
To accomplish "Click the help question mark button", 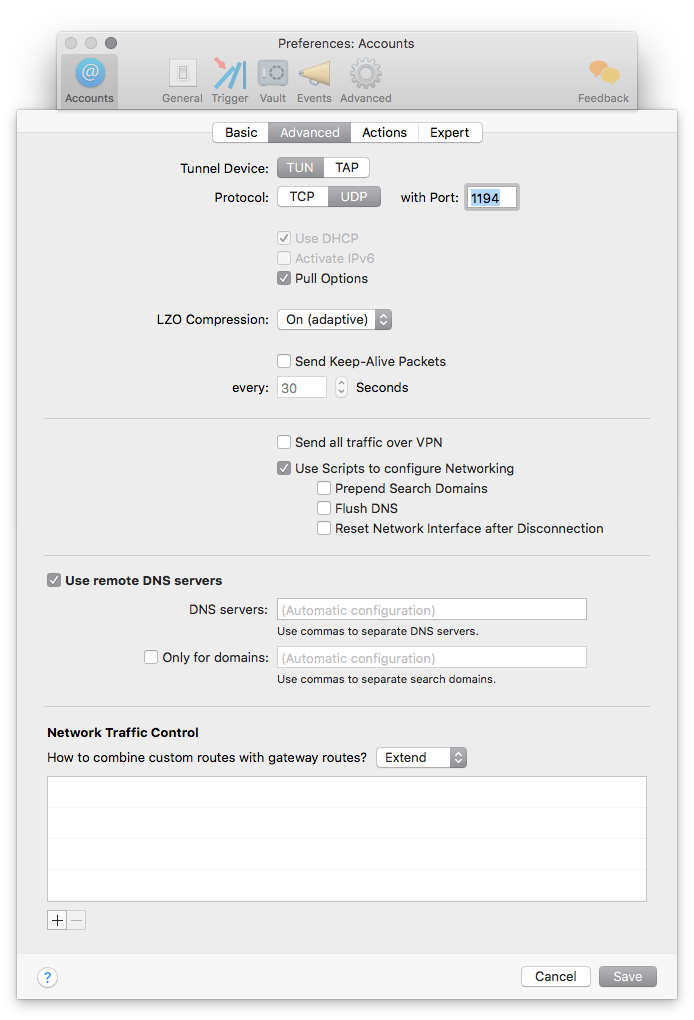I will [48, 977].
